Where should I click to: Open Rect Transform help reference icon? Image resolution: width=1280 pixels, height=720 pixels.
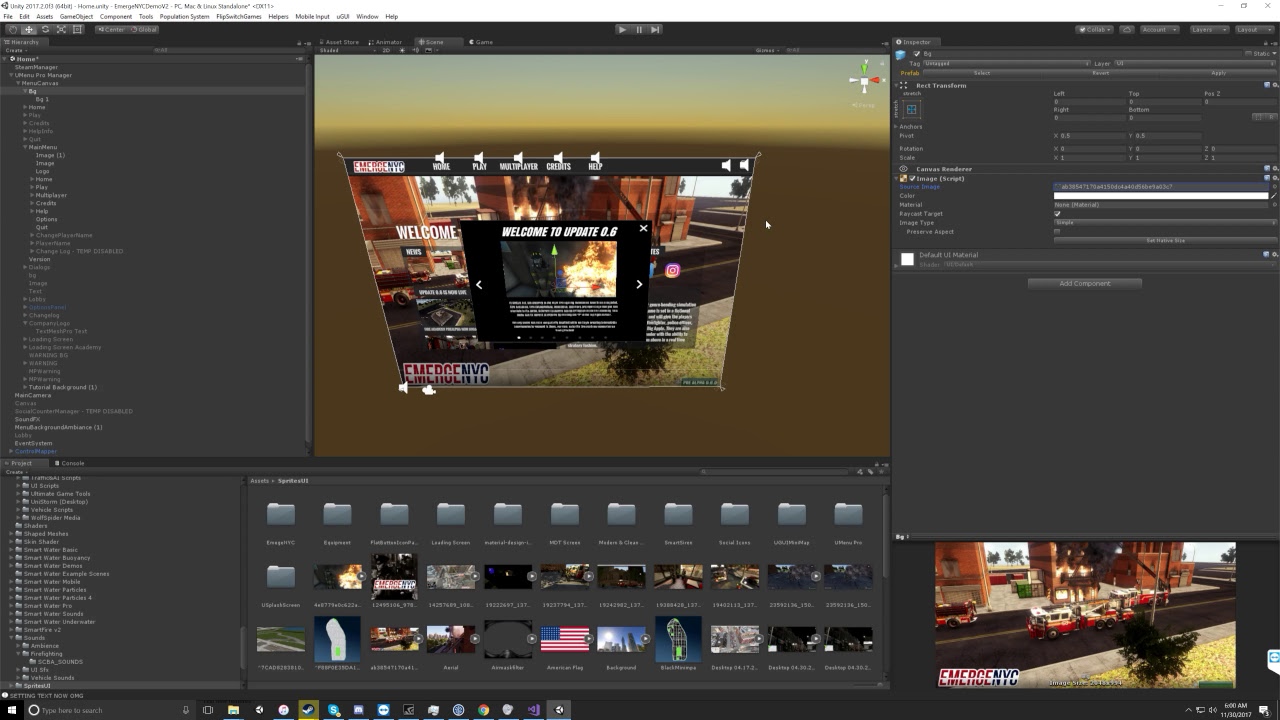pyautogui.click(x=1266, y=85)
